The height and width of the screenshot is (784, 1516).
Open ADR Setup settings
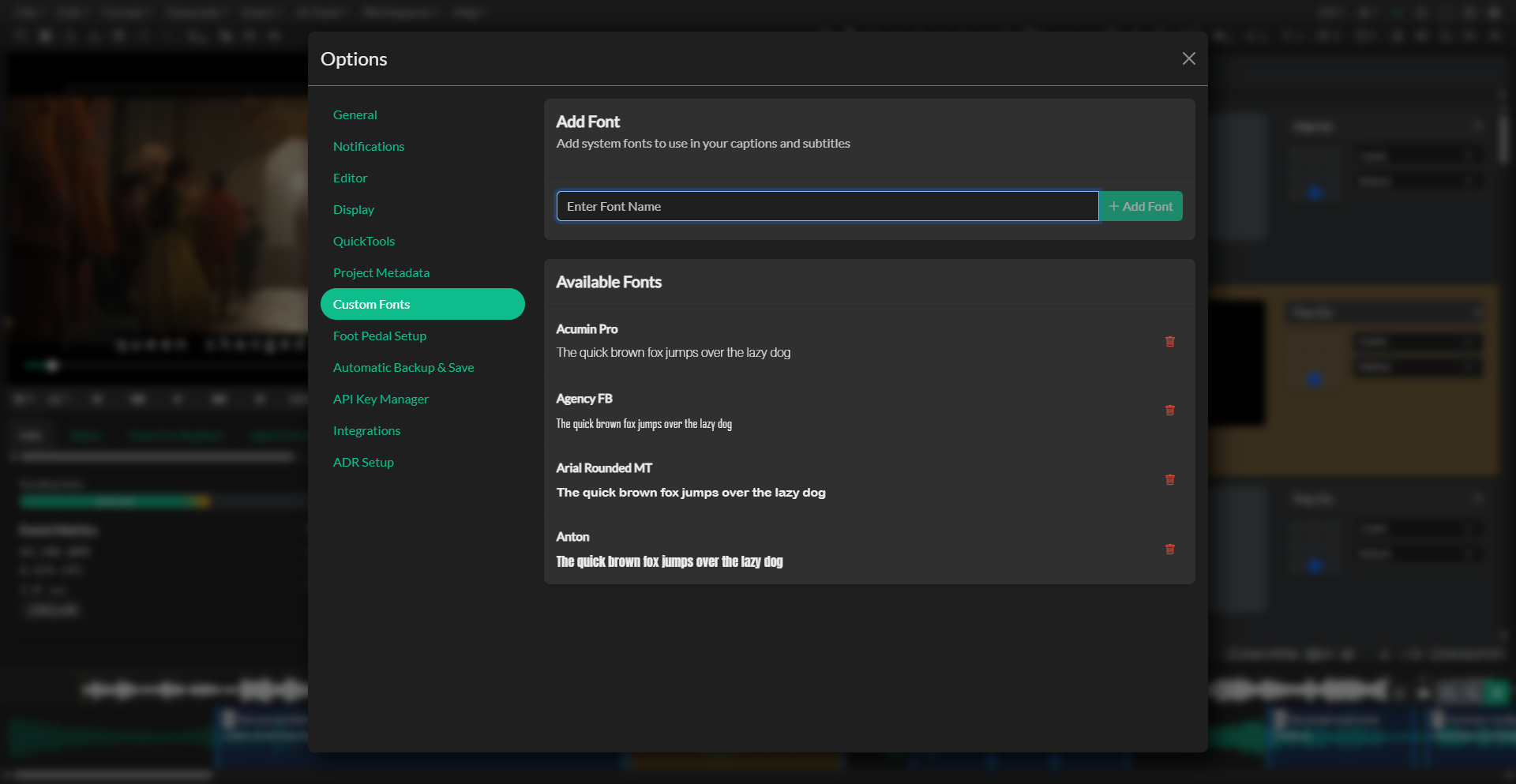point(363,462)
